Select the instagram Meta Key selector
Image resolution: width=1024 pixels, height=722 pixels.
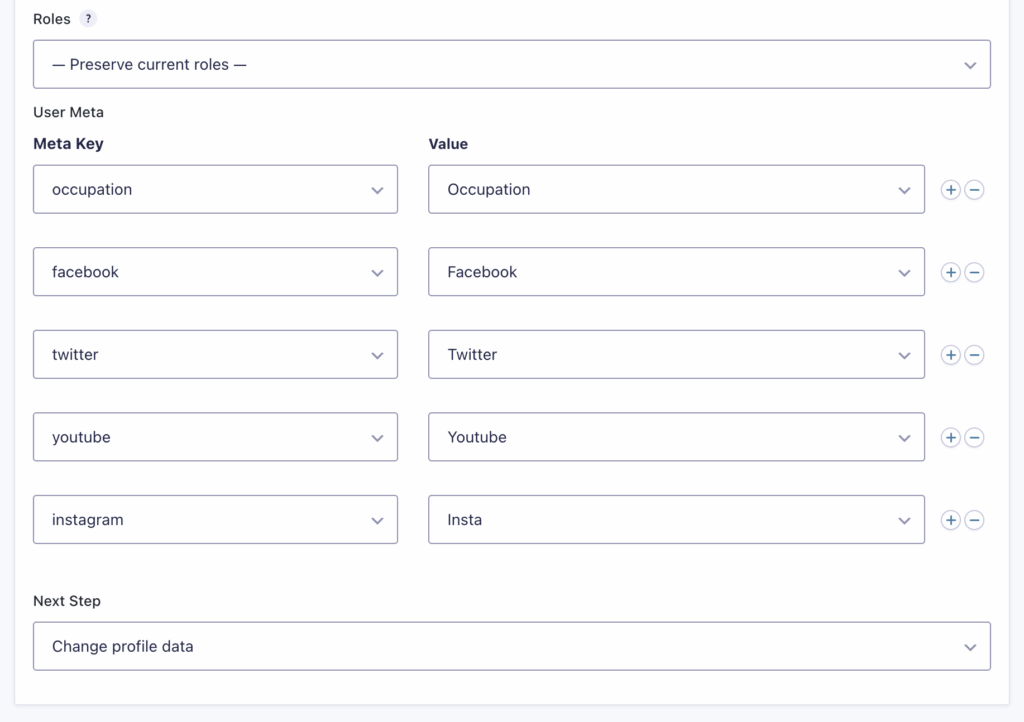click(x=215, y=519)
